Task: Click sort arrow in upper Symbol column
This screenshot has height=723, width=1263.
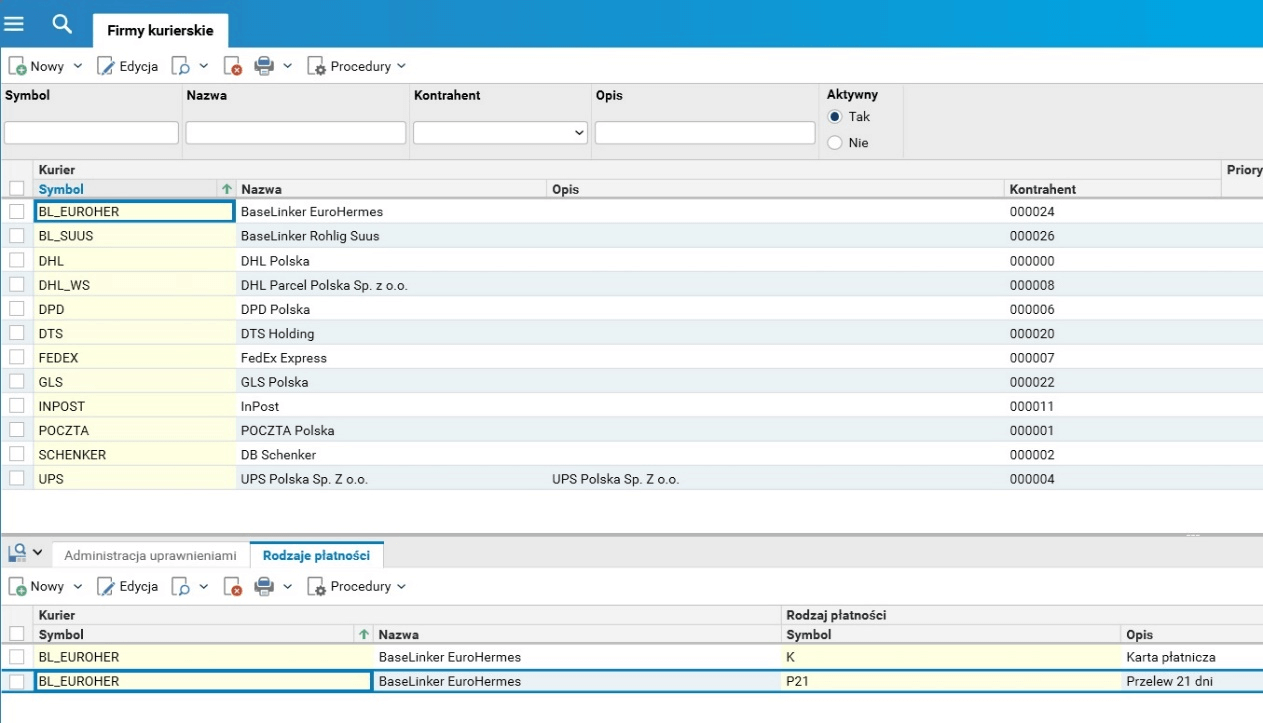Action: pos(227,189)
